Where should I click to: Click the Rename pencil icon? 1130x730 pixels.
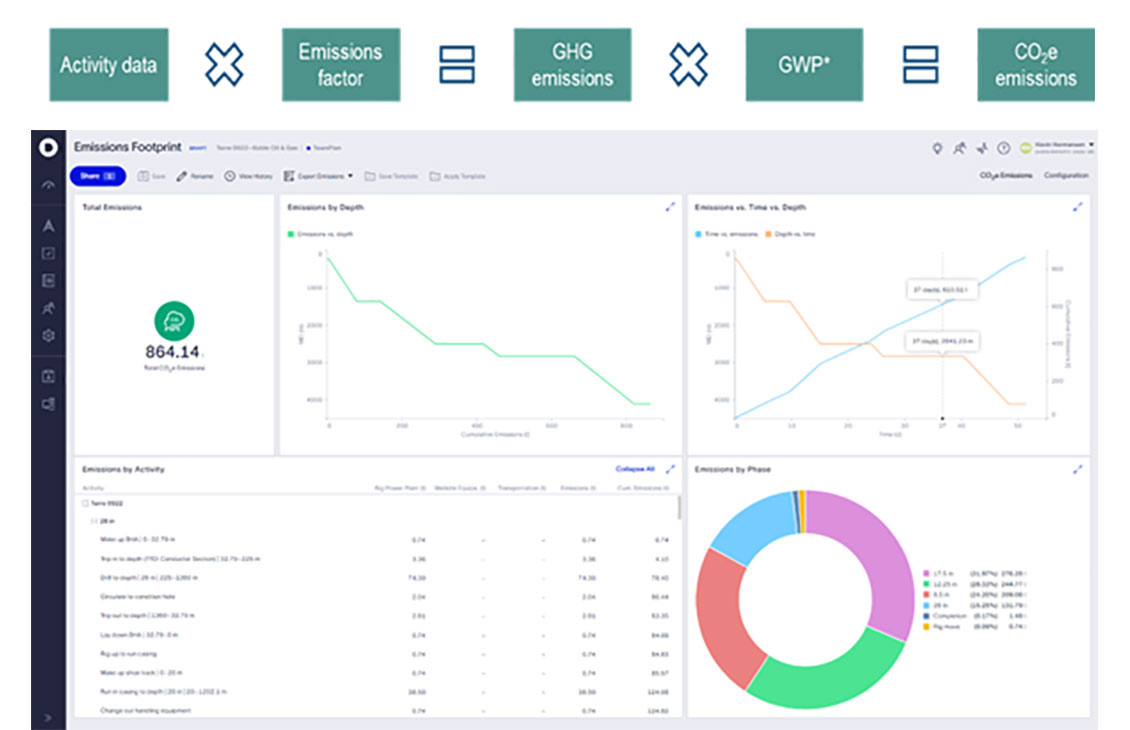182,176
